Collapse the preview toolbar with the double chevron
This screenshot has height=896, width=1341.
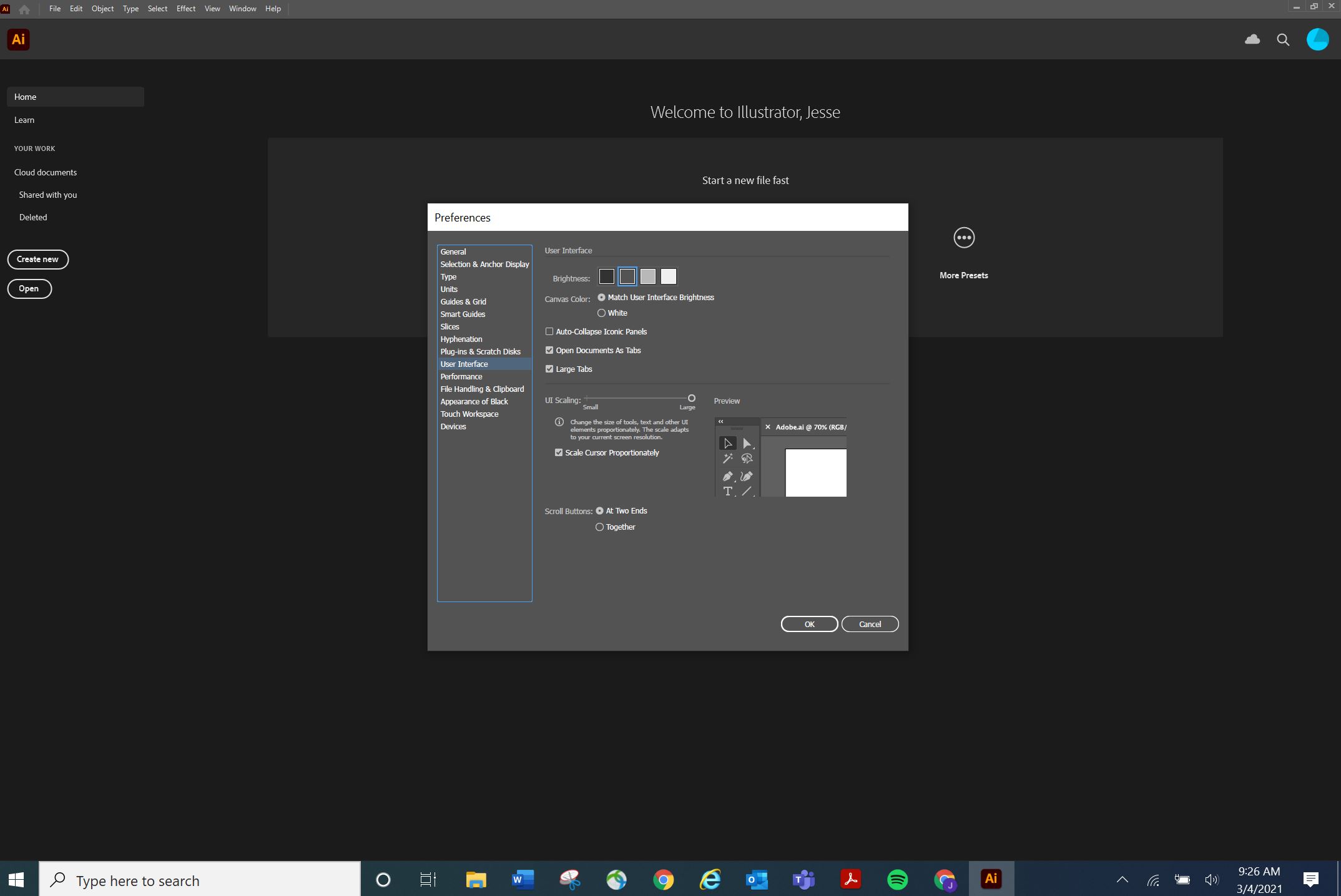[721, 422]
